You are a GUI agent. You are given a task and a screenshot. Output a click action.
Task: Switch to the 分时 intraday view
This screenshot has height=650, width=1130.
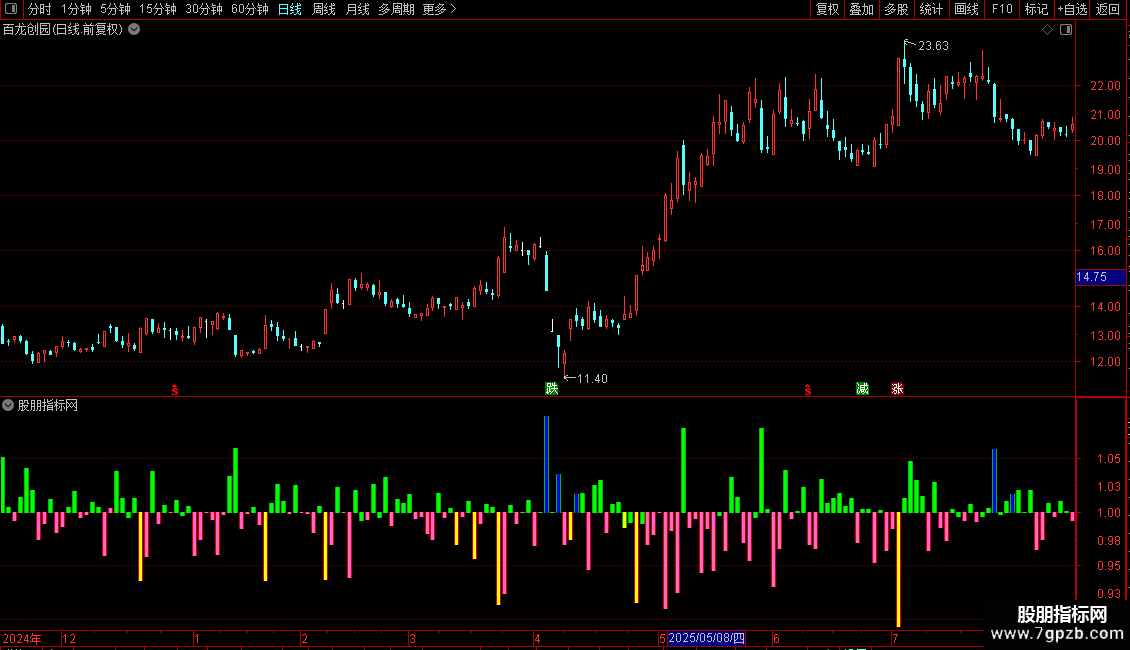click(x=40, y=9)
